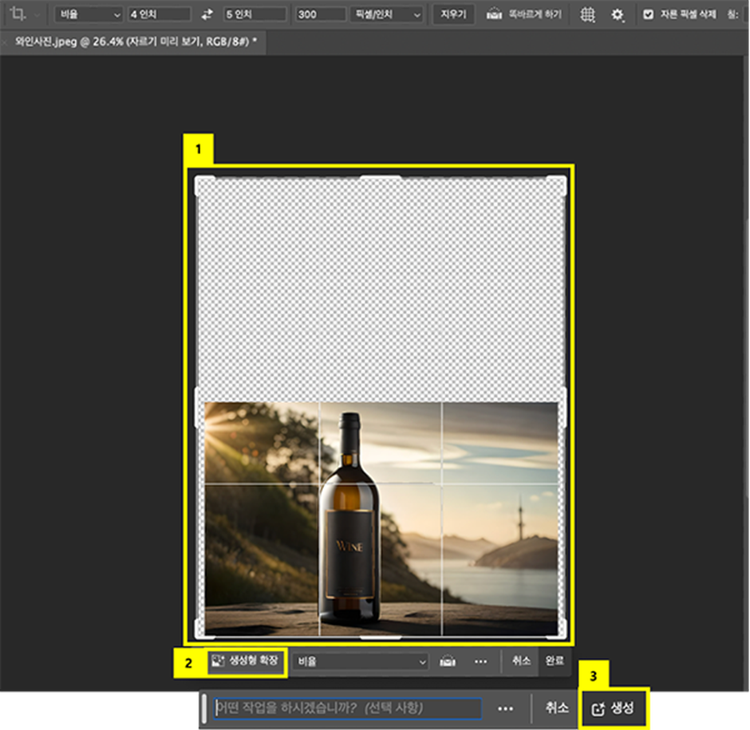Open the crop overlay grid options icon
The width and height of the screenshot is (750, 730).
pyautogui.click(x=588, y=15)
